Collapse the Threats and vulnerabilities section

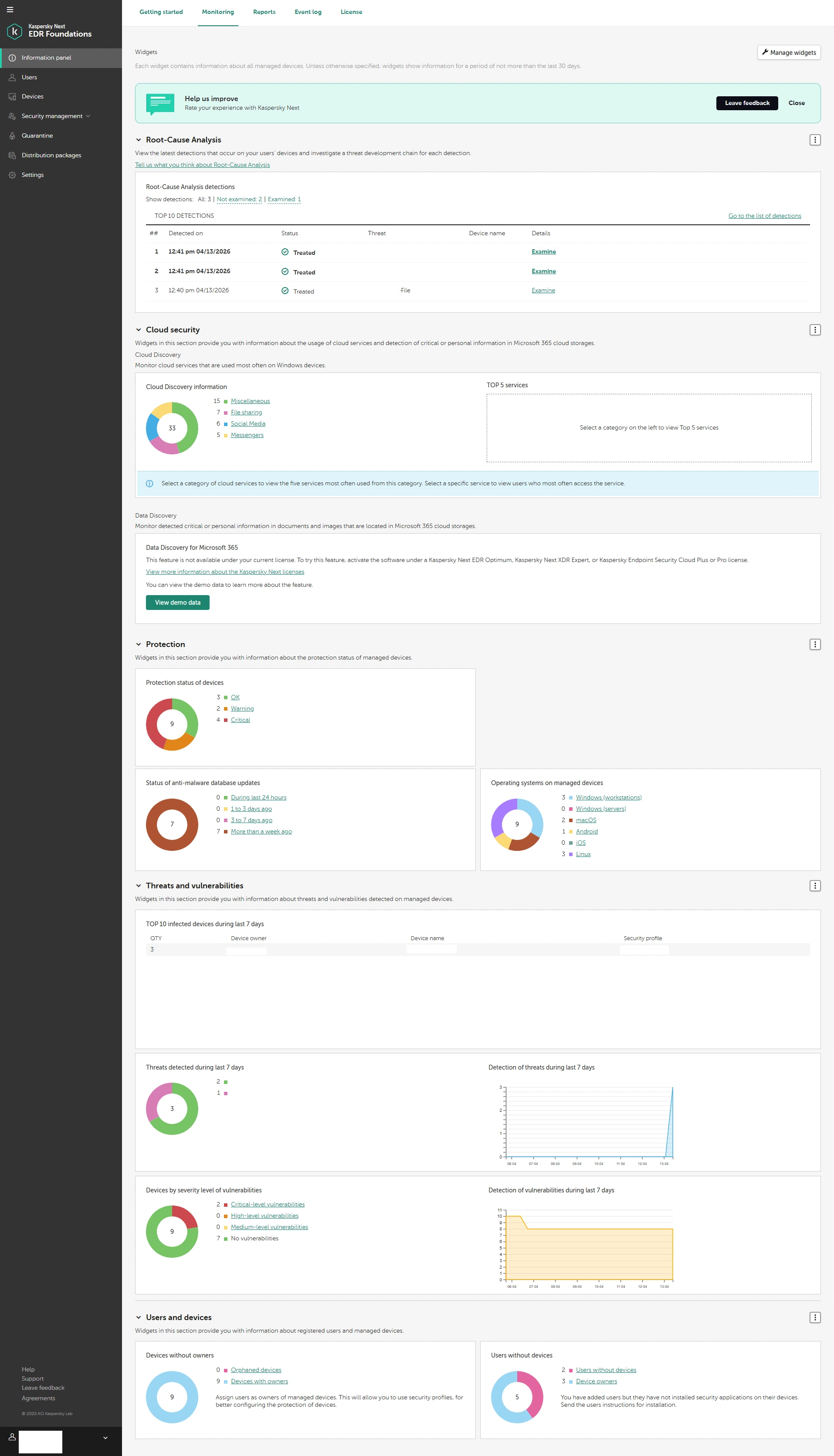click(x=138, y=886)
